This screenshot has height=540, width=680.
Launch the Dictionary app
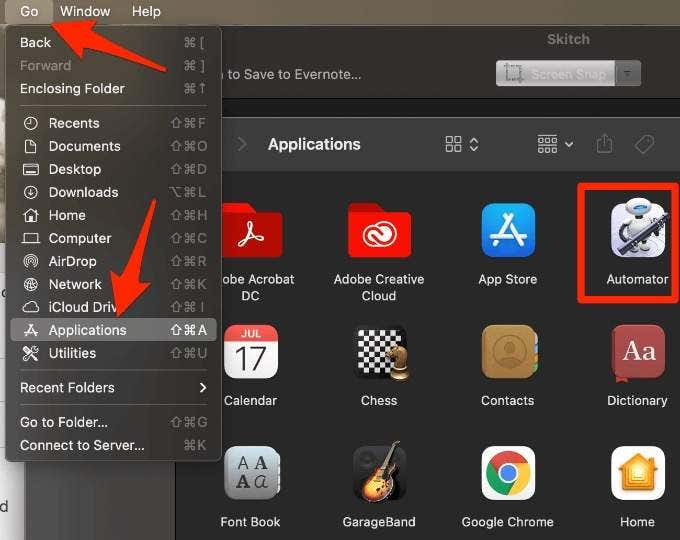(x=637, y=352)
